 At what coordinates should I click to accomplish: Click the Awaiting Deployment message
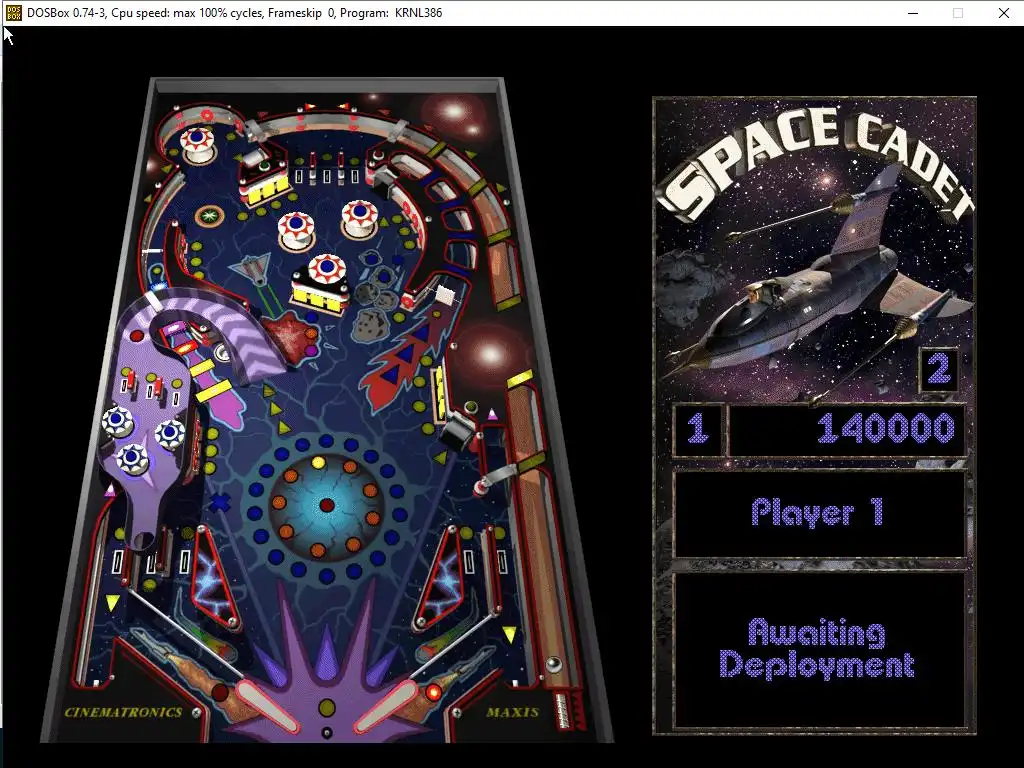tap(817, 648)
